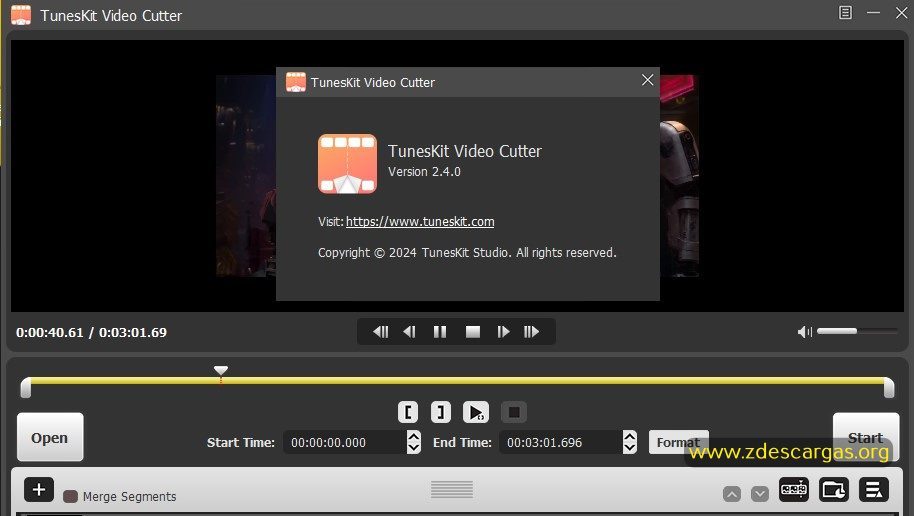The height and width of the screenshot is (516, 914).
Task: Open the tuneskit.com website link
Action: coord(420,222)
